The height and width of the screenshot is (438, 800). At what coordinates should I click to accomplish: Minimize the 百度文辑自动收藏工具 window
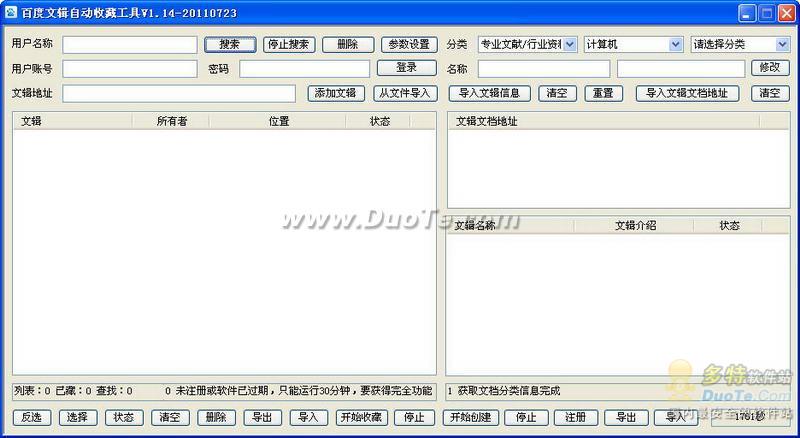(747, 13)
